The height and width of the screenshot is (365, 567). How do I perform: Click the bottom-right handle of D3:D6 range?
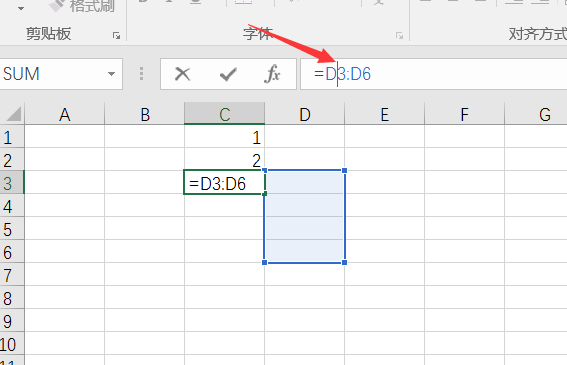pos(345,262)
